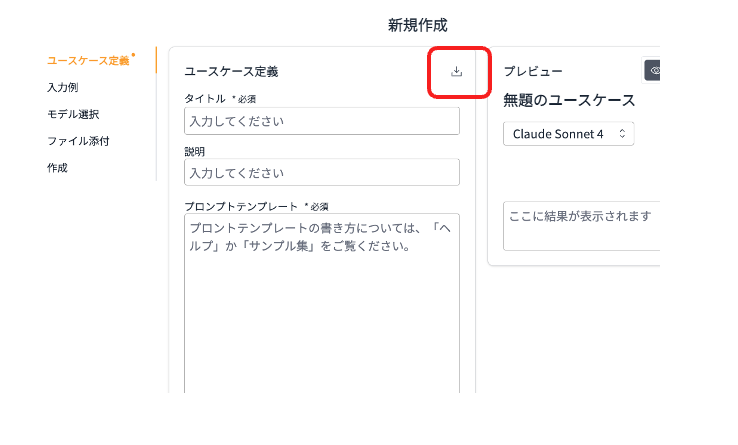The height and width of the screenshot is (445, 738).
Task: Go to the 入力例 sidebar step
Action: click(63, 88)
